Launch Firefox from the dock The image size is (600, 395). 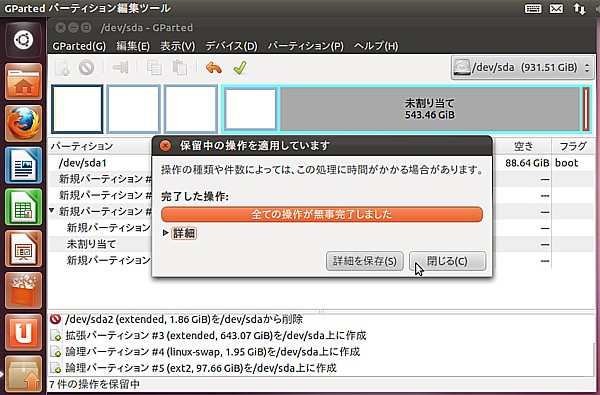(x=23, y=123)
